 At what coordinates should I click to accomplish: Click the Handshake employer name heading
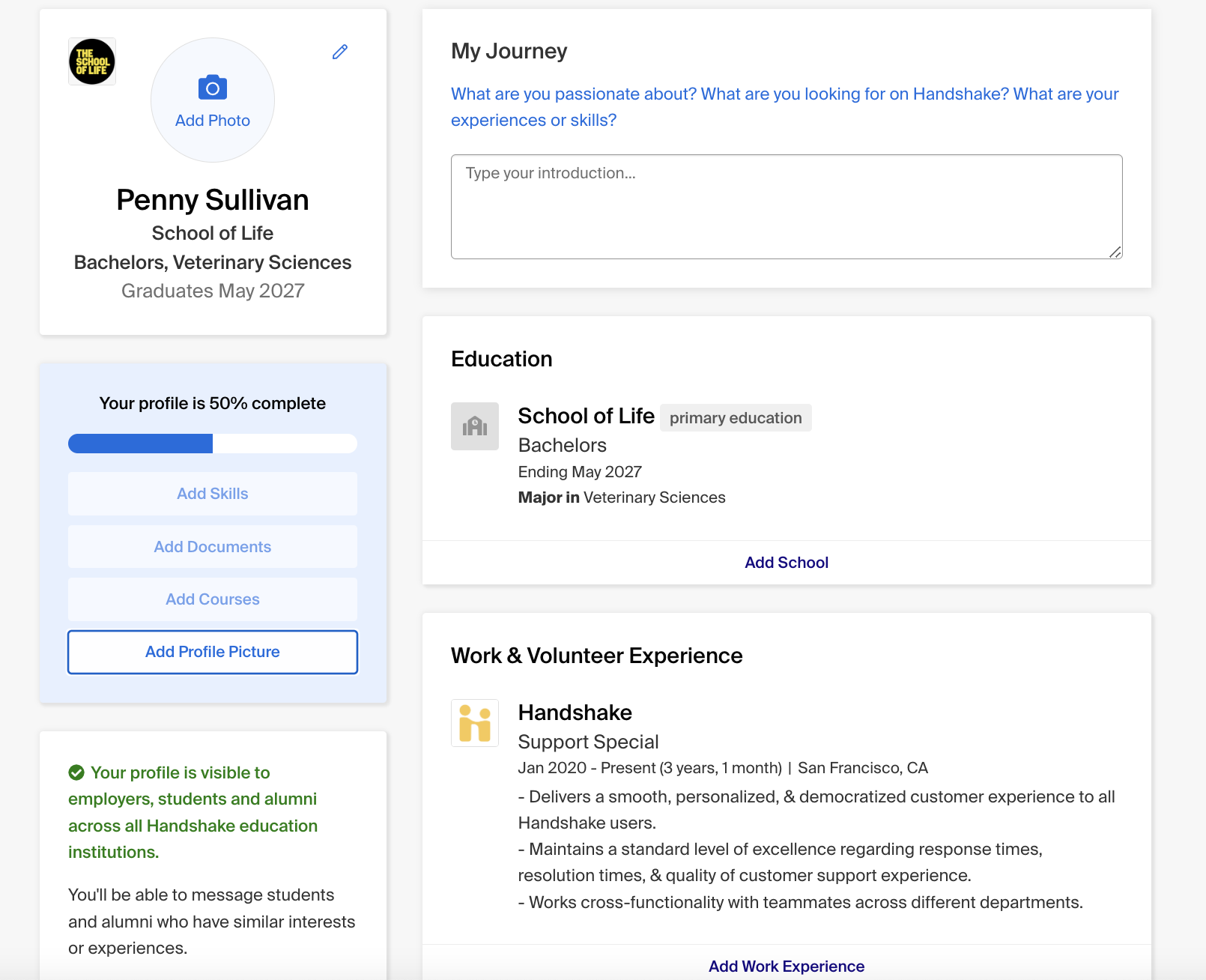point(575,713)
